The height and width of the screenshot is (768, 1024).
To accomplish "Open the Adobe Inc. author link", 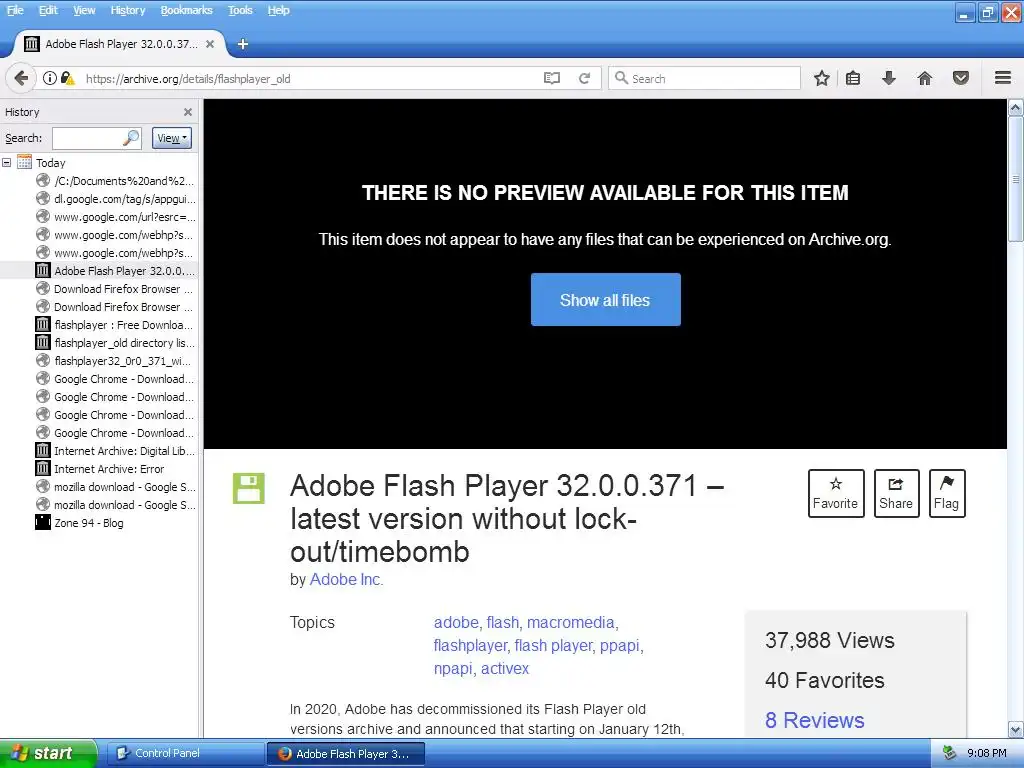I will (346, 579).
